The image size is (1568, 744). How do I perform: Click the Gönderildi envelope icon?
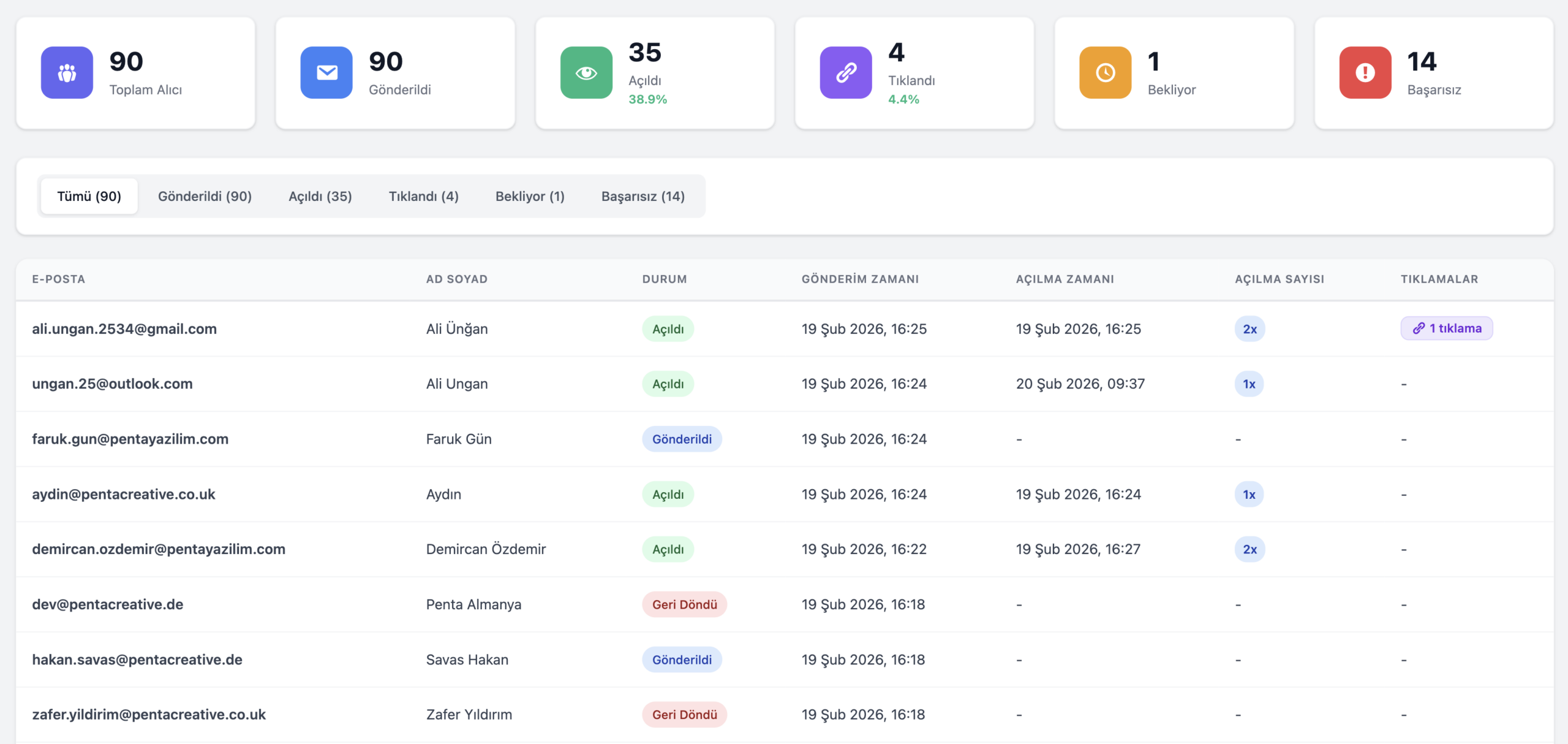pos(326,72)
